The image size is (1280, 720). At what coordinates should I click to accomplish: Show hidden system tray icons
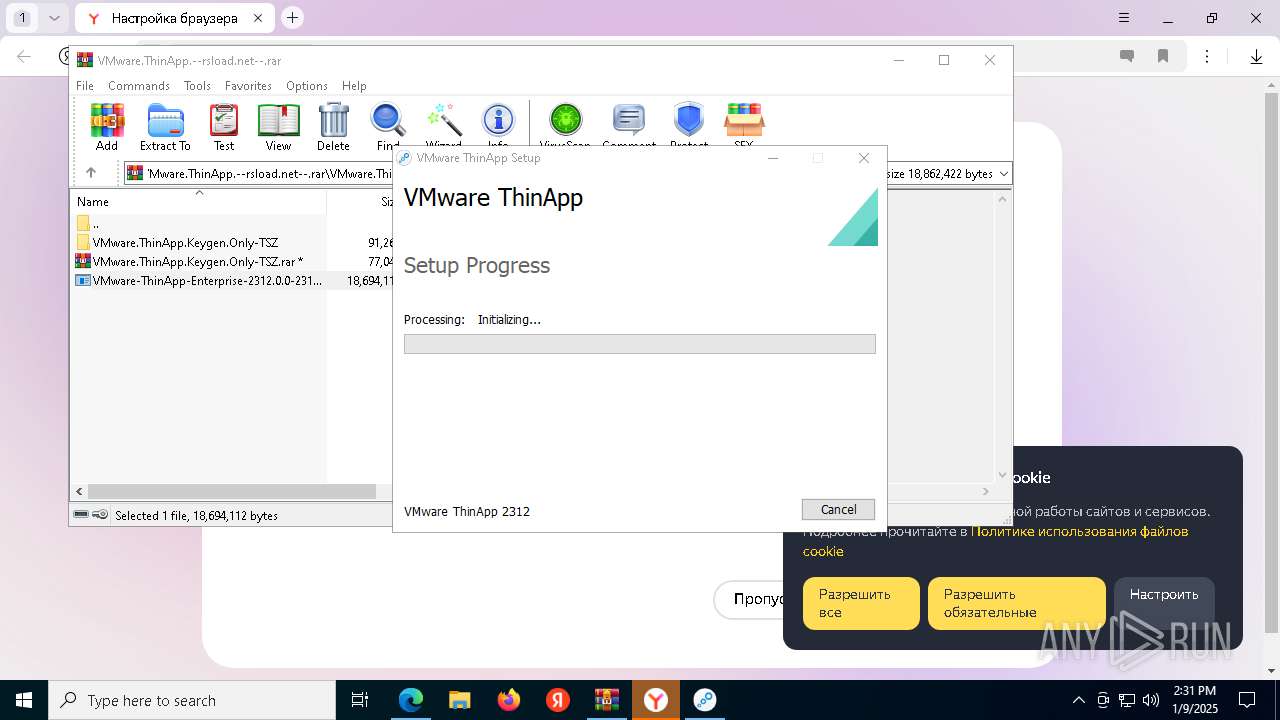1078,700
